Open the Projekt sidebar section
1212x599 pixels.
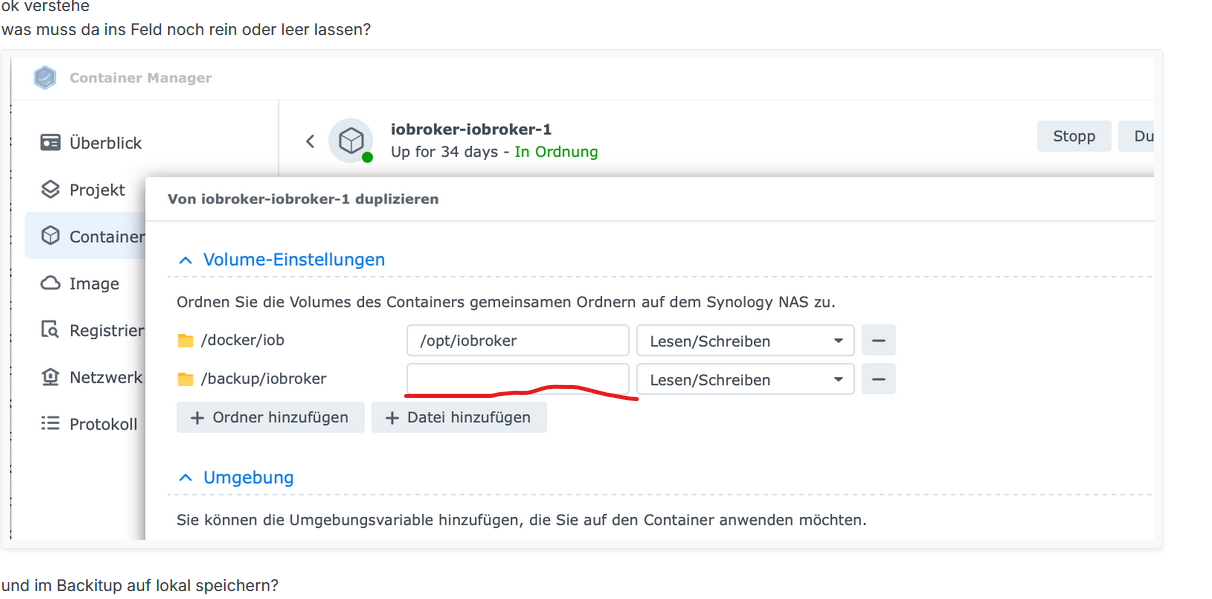(84, 190)
